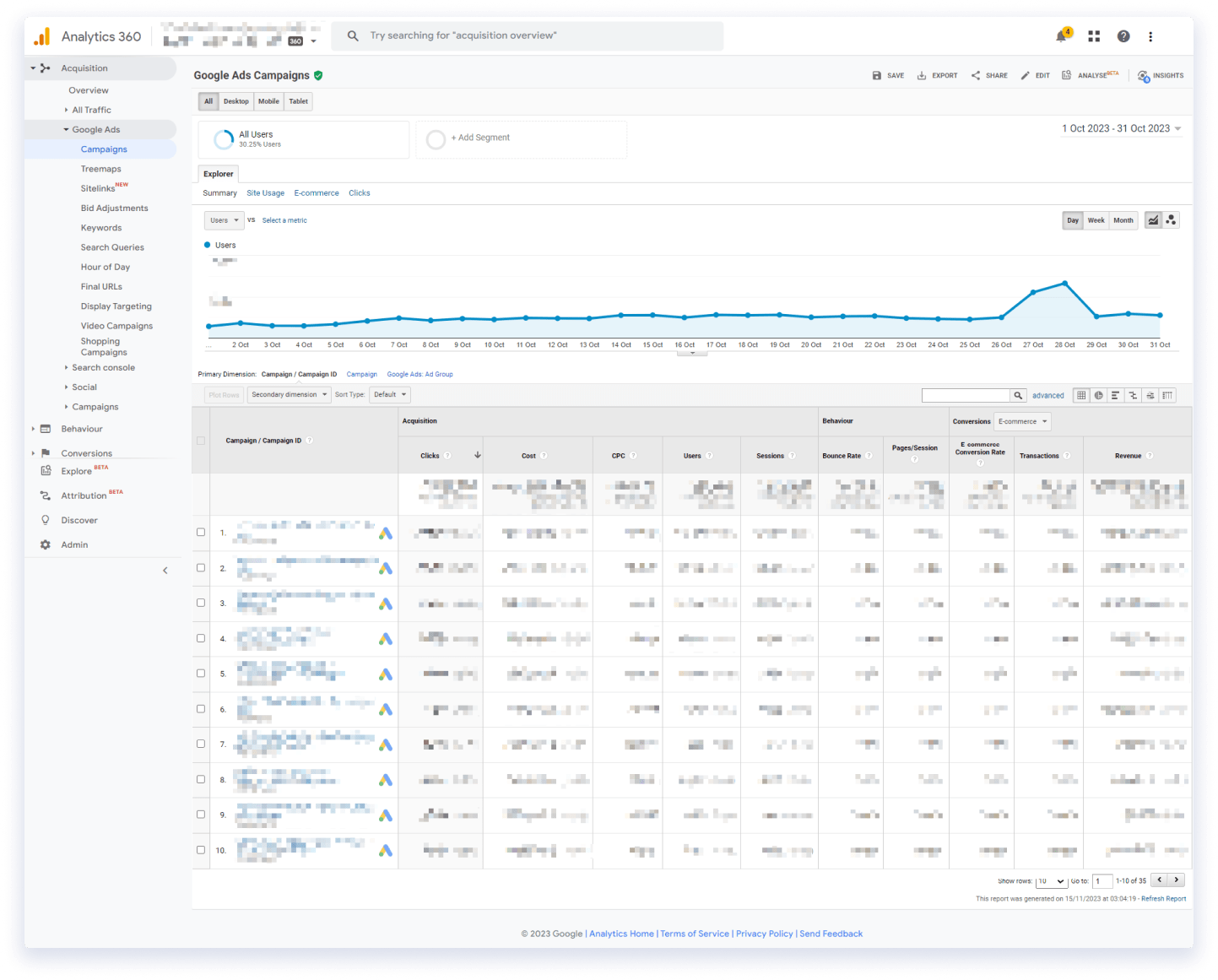Image resolution: width=1218 pixels, height=980 pixels.
Task: Open the Users metric dropdown
Action: tap(225, 220)
